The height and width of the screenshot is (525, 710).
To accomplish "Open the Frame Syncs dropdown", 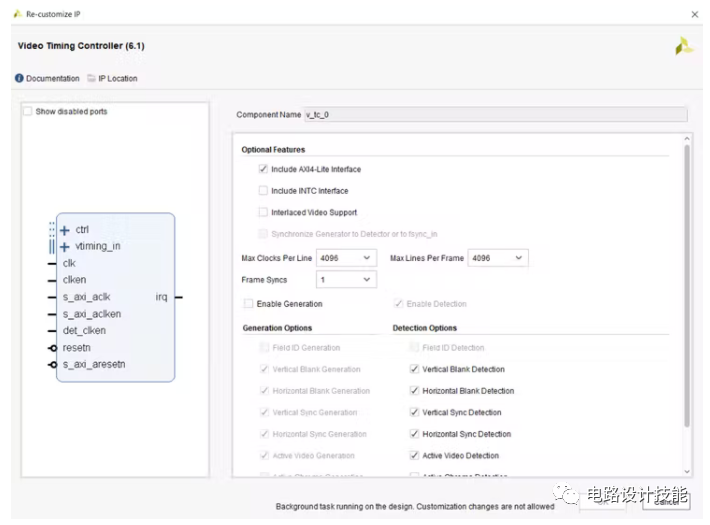I will (346, 279).
